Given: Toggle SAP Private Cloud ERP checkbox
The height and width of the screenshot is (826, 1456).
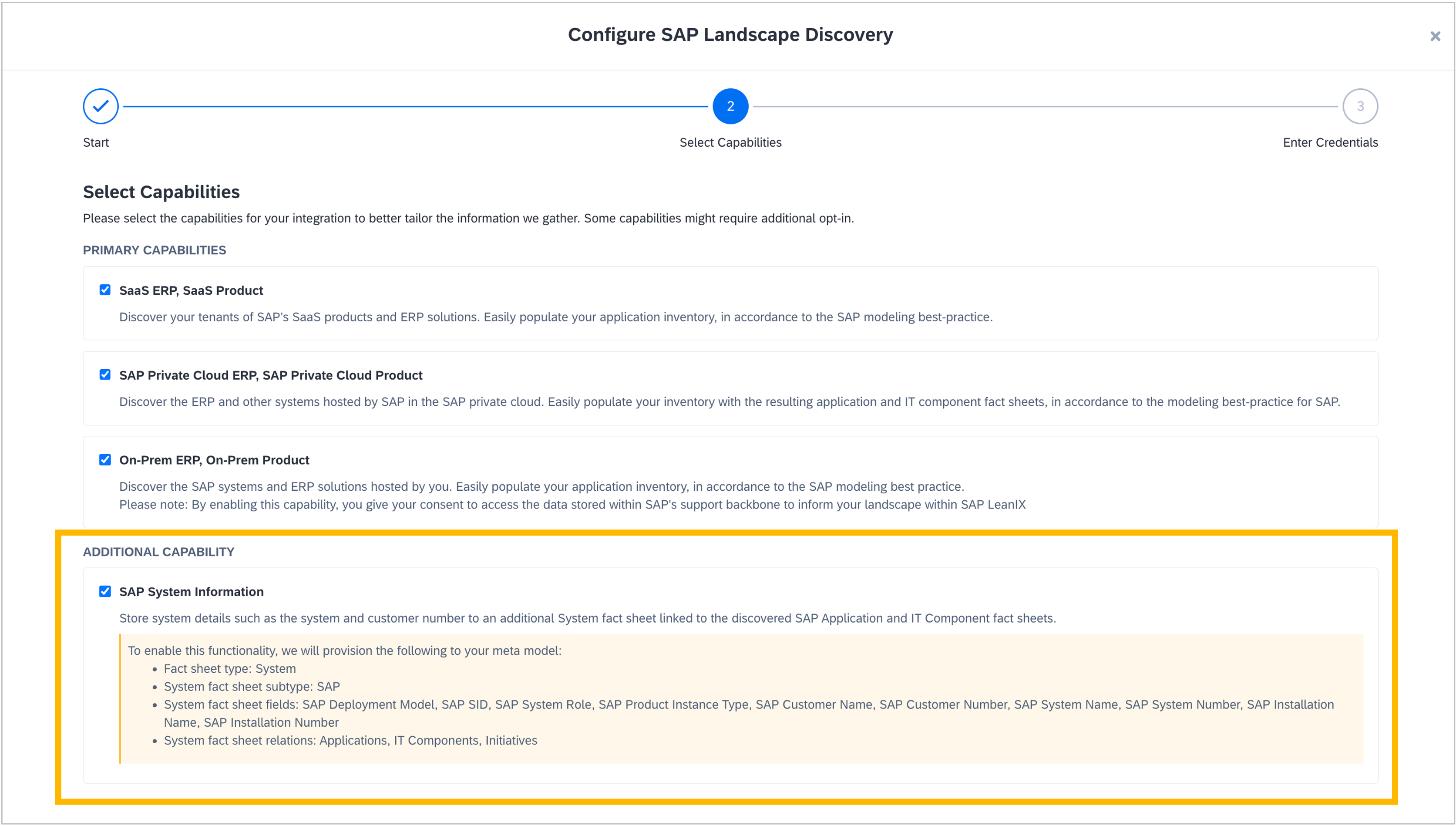Looking at the screenshot, I should coord(105,374).
